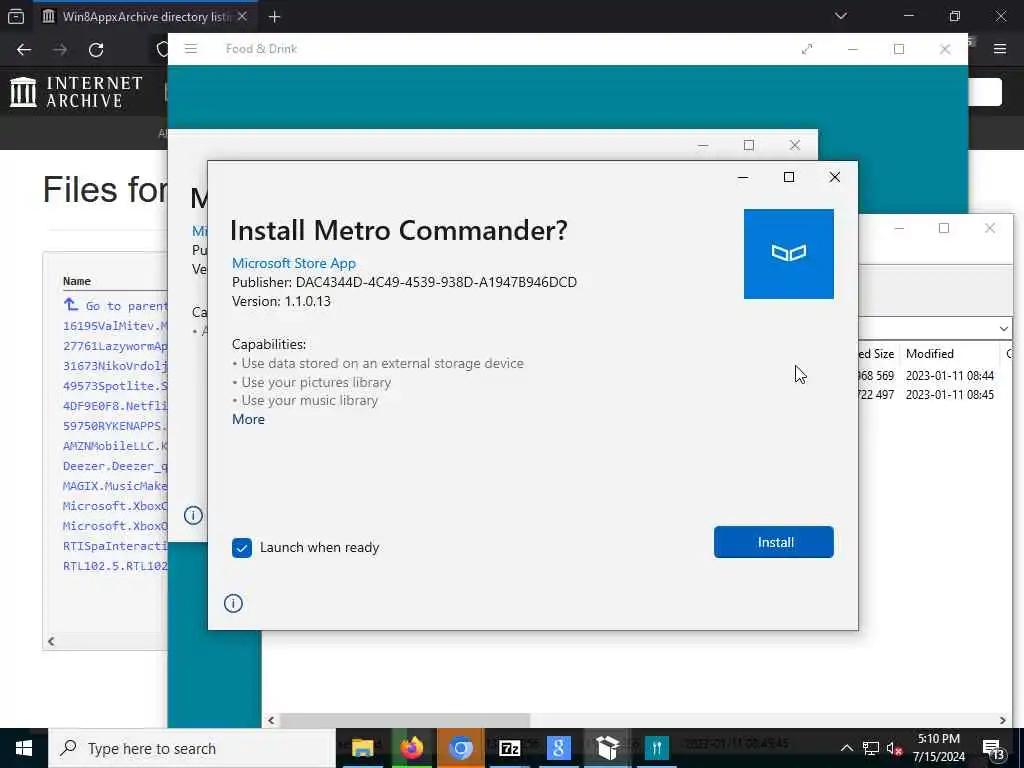Follow the Go to parent directory link
Screen dimensions: 1024x768
115,306
